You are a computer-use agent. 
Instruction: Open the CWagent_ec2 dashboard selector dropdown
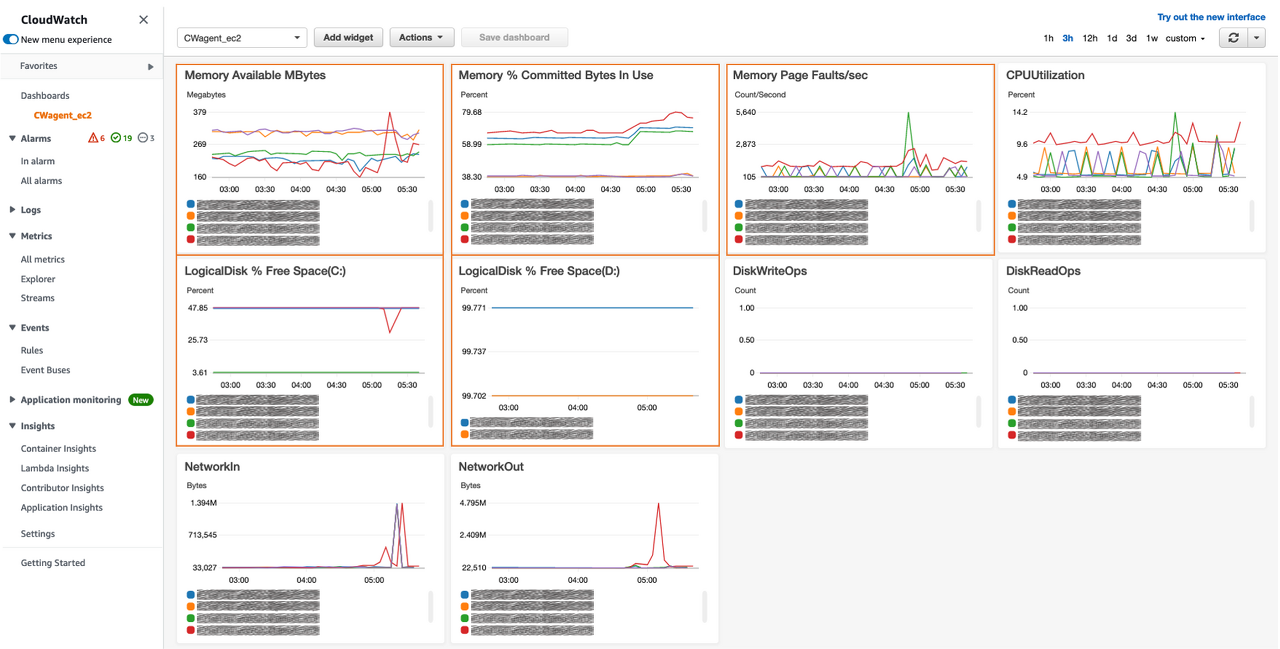[242, 38]
